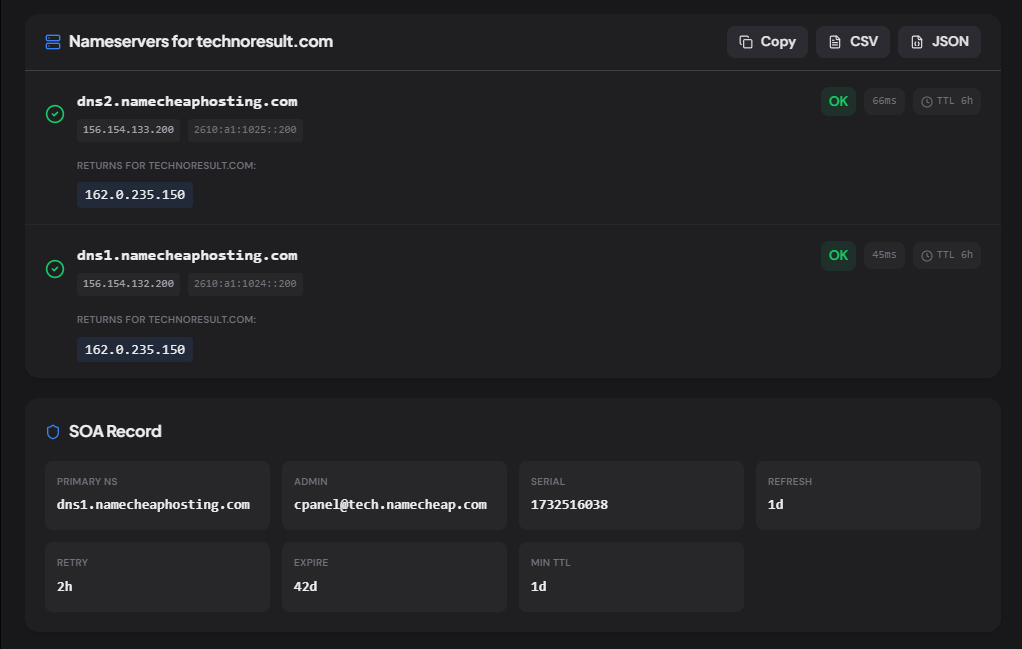Click green check icon for dns2.namecheaphosting.com
Screen dimensions: 1022x649
[55, 114]
